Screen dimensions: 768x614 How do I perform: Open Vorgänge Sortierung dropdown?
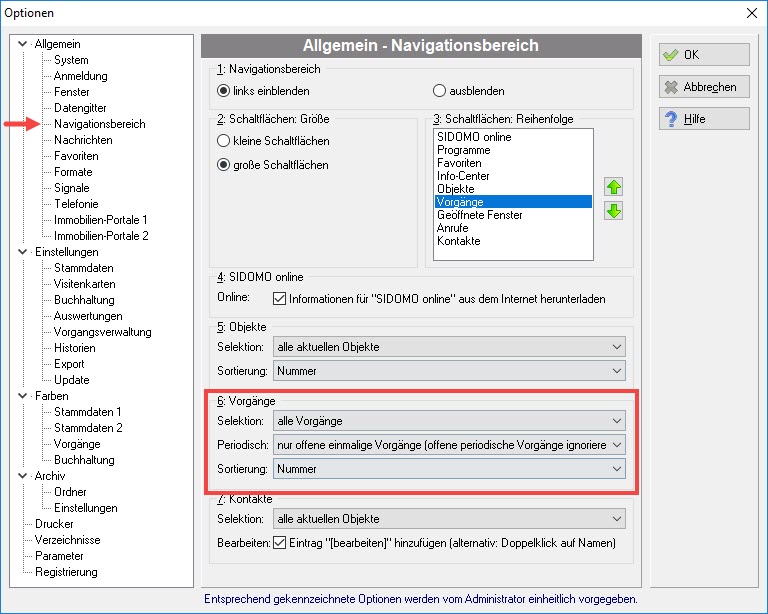pos(449,469)
